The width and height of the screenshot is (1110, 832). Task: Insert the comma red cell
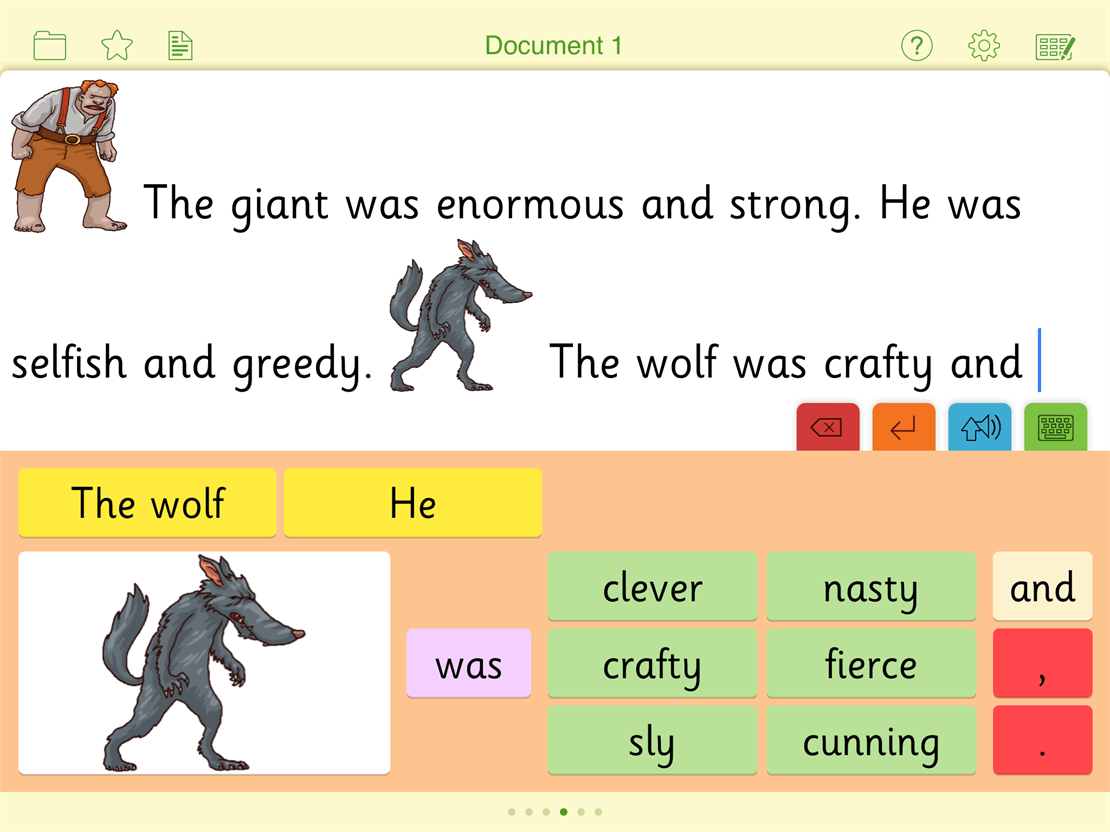click(1042, 663)
